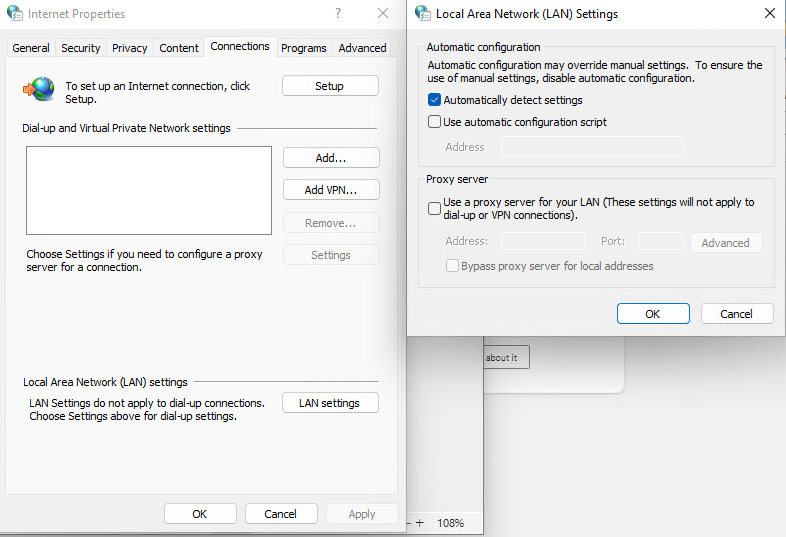
Task: Open the Security tab
Action: 81,48
